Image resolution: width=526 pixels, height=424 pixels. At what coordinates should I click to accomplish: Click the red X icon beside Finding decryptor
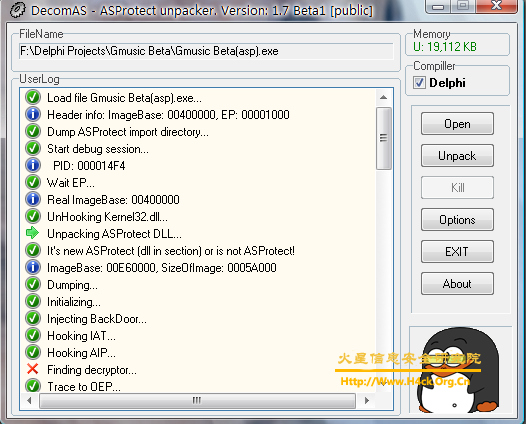point(33,369)
